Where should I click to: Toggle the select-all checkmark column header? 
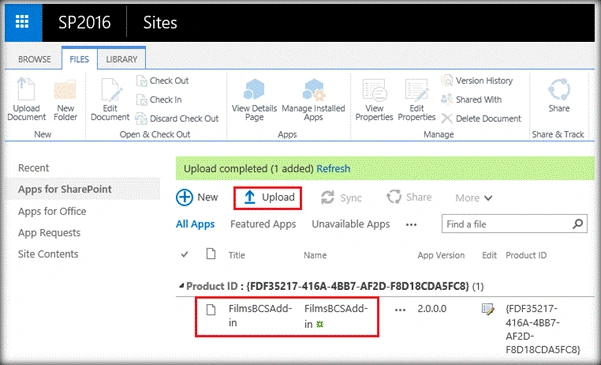coord(184,254)
